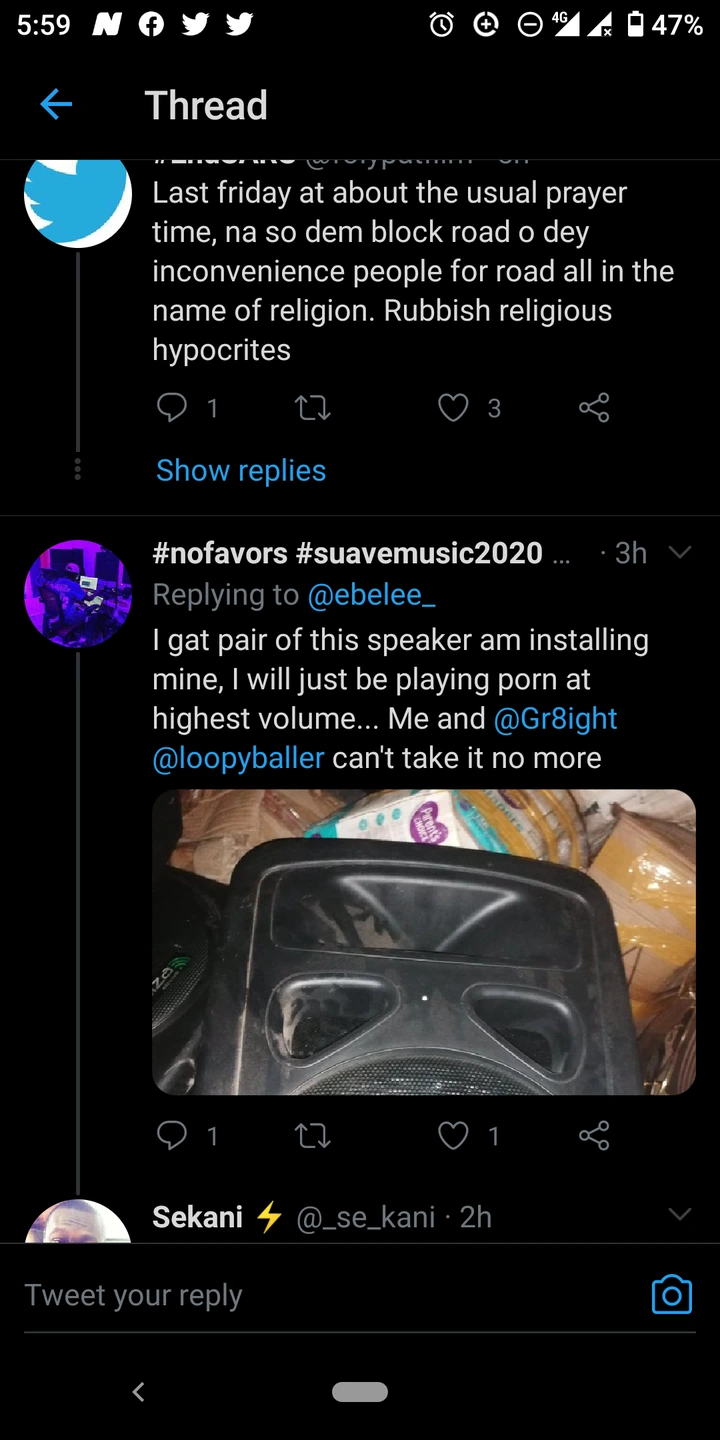720x1440 pixels.
Task: Retweet the religious hypocrites tweet
Action: coord(313,407)
